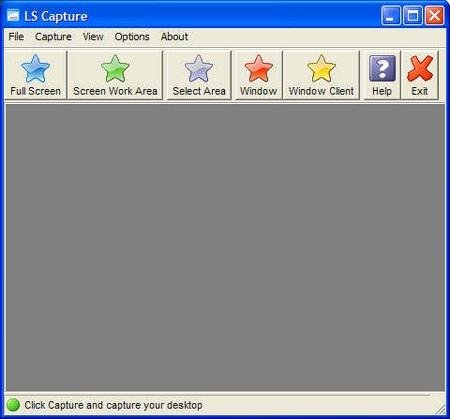Open the View menu
The height and width of the screenshot is (419, 450).
pos(93,37)
